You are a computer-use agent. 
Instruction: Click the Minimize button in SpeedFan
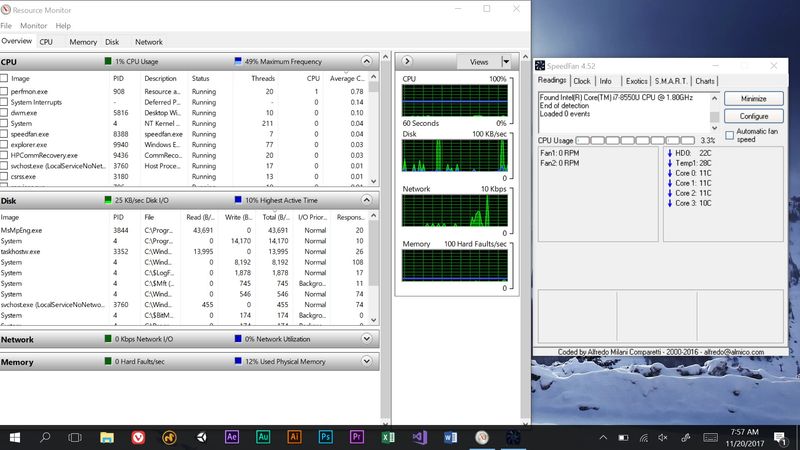coord(754,98)
